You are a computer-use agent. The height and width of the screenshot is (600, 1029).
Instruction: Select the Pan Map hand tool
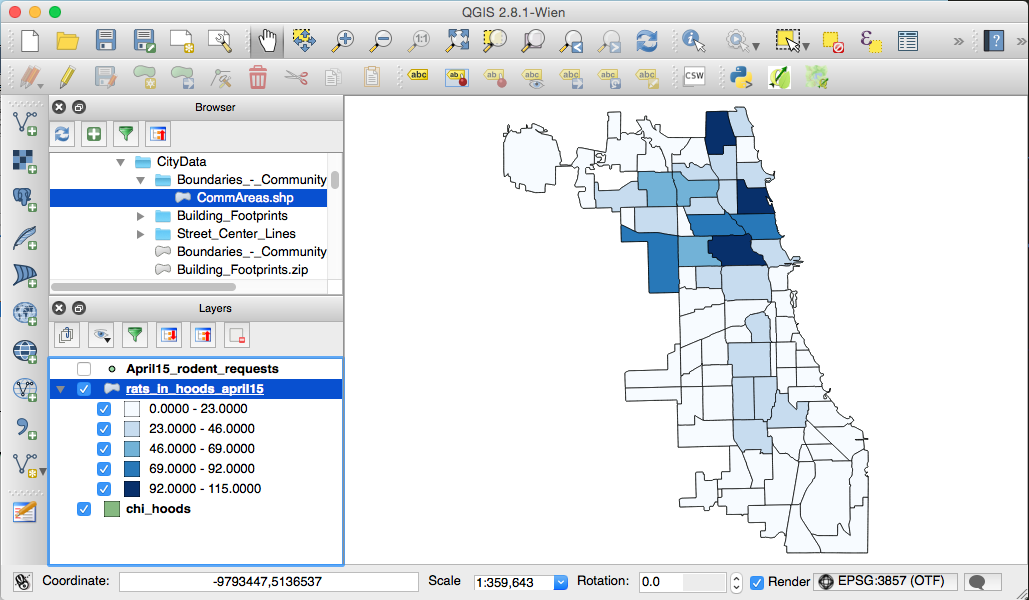coord(267,41)
